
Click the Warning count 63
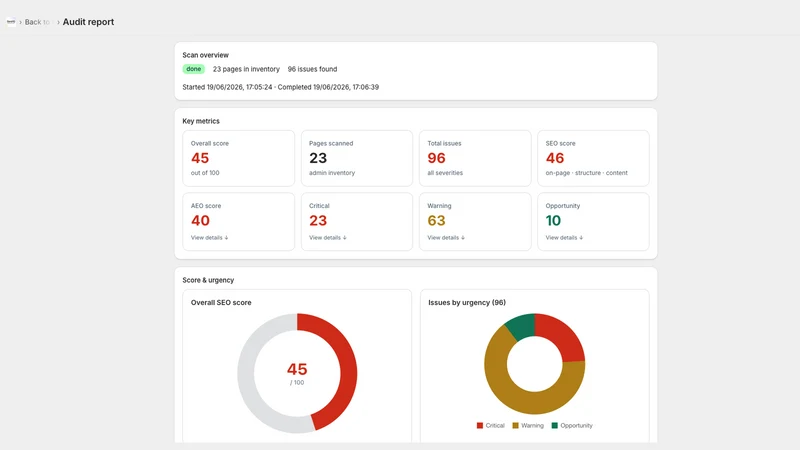[436, 220]
